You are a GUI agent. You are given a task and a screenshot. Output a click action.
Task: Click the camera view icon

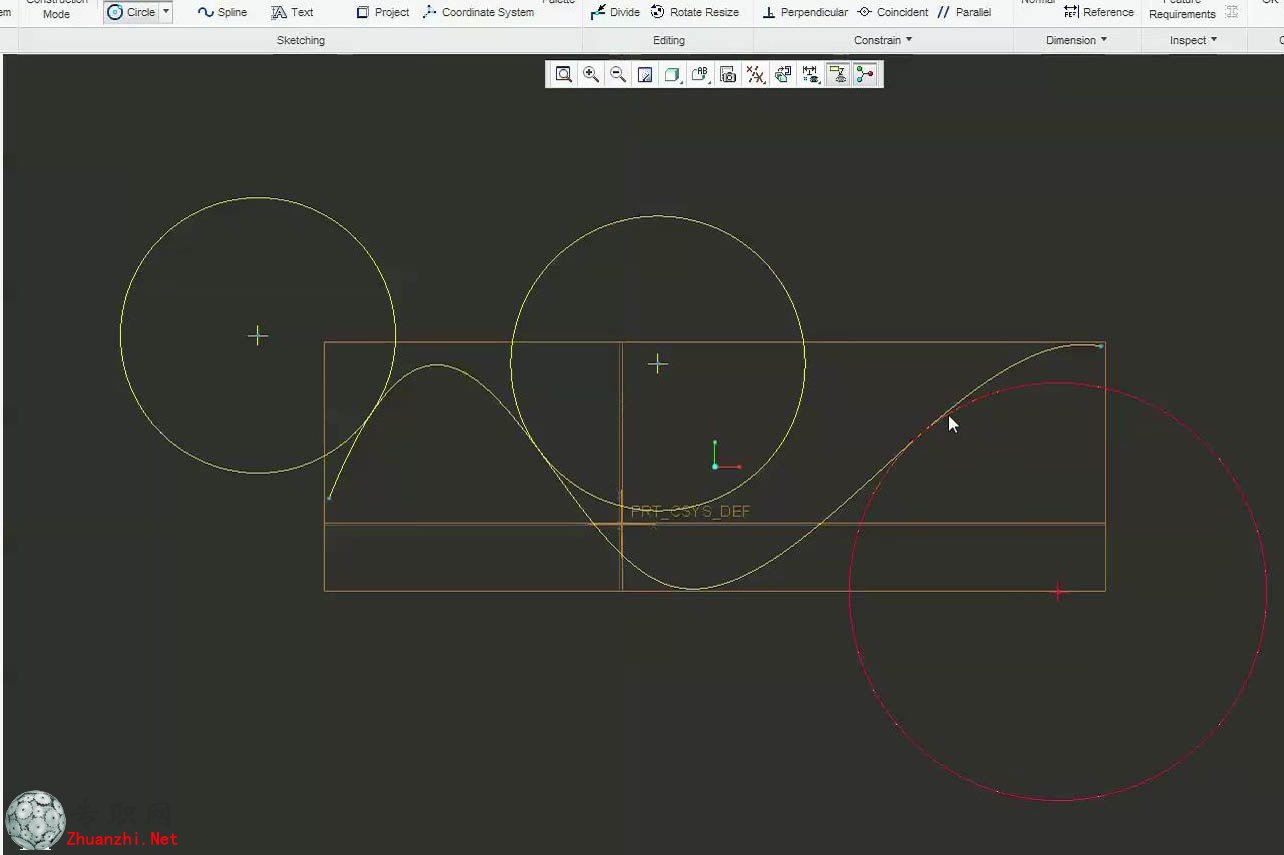coord(728,74)
